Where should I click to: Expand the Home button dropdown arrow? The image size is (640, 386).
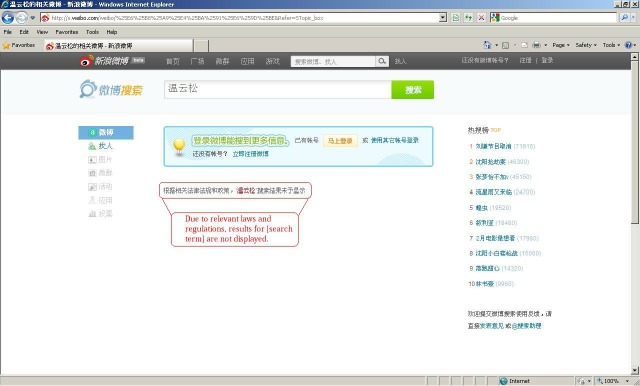point(496,45)
